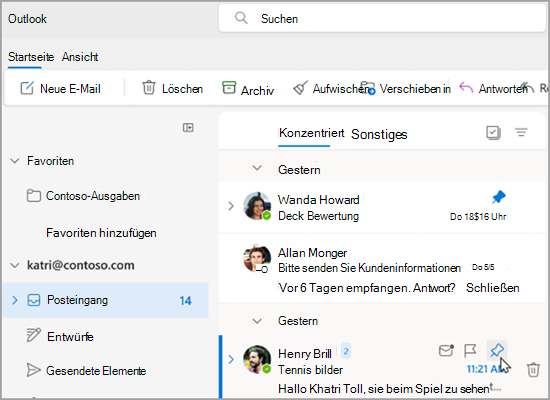Collapse the katri@contoso.com account tree

click(x=15, y=265)
